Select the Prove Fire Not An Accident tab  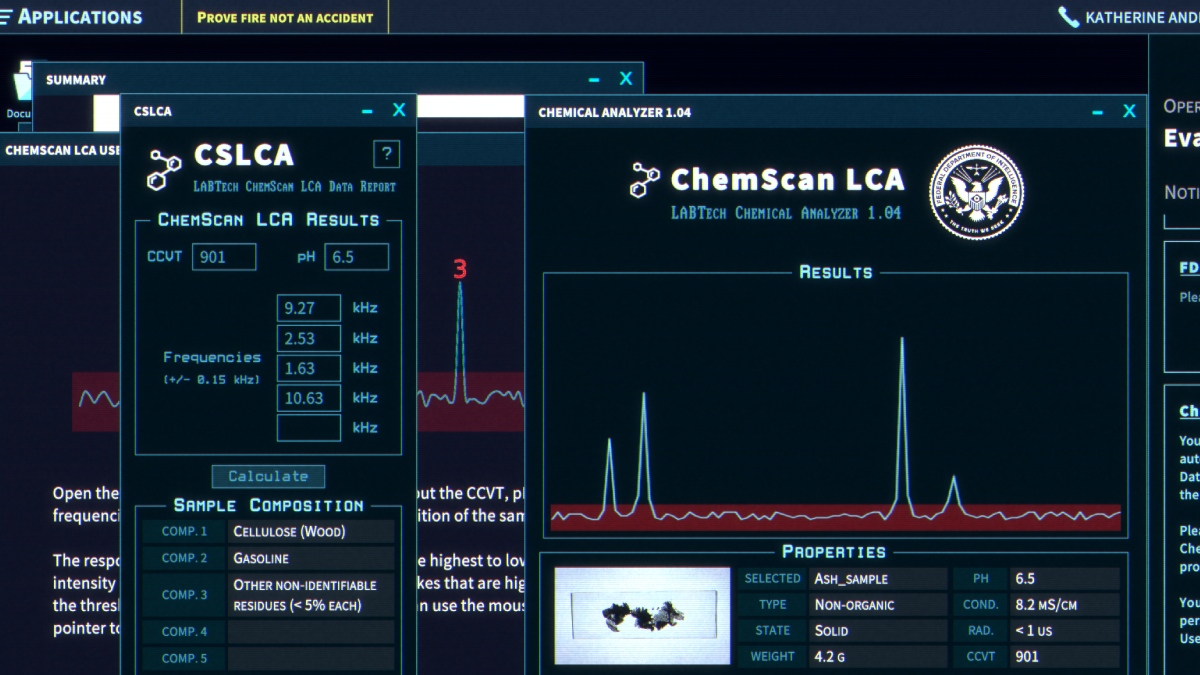tap(285, 17)
